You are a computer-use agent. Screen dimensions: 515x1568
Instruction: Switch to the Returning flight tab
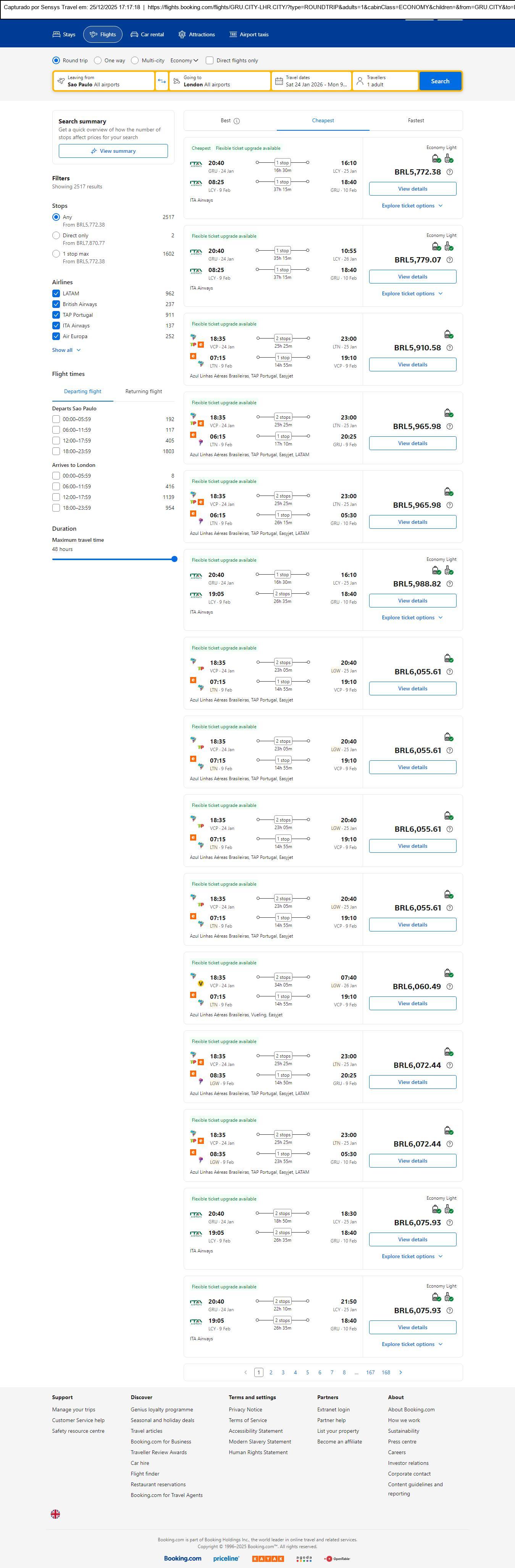(x=144, y=391)
